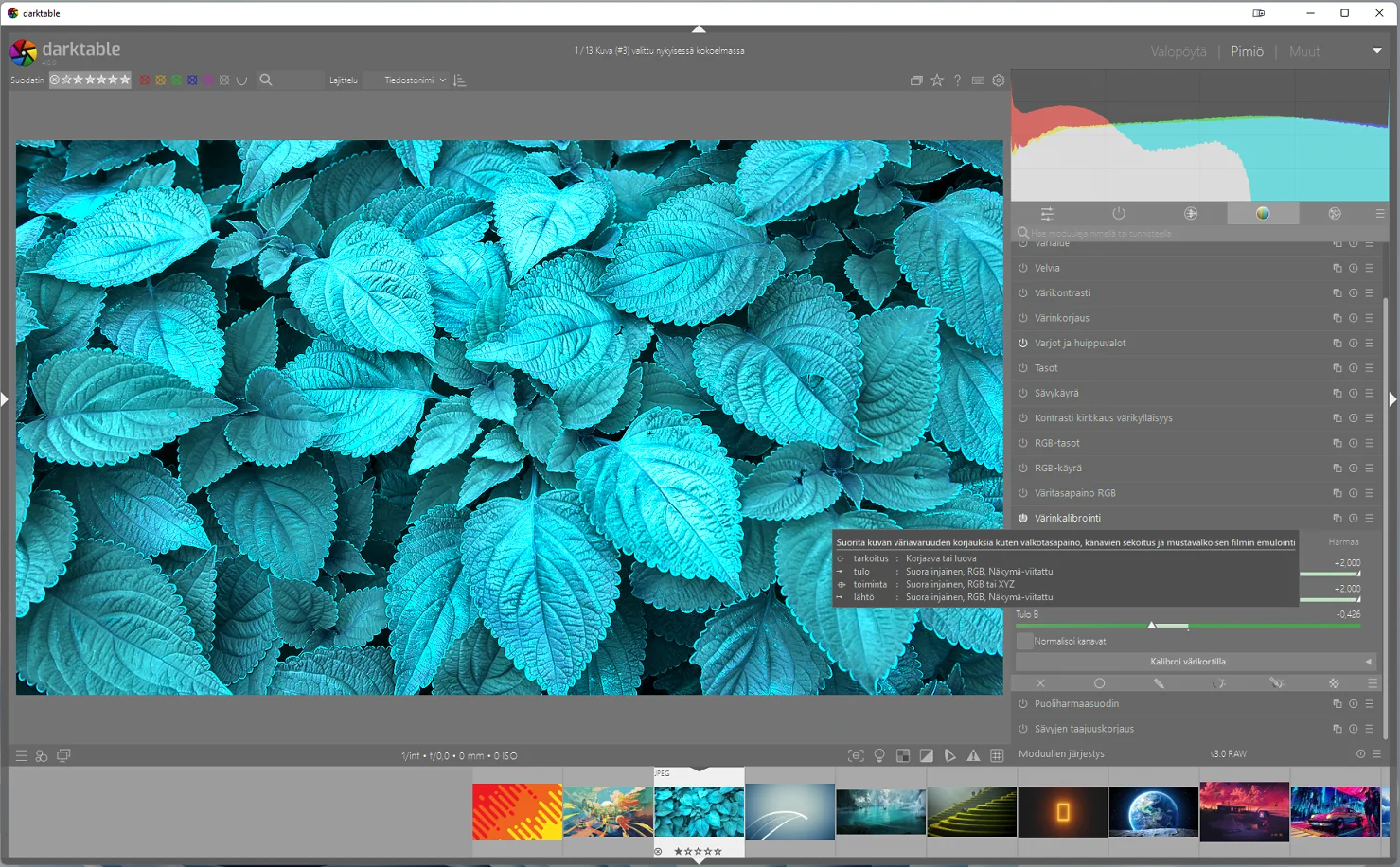This screenshot has height=867, width=1400.
Task: Reset parameters of Tasot module
Action: (x=1354, y=368)
